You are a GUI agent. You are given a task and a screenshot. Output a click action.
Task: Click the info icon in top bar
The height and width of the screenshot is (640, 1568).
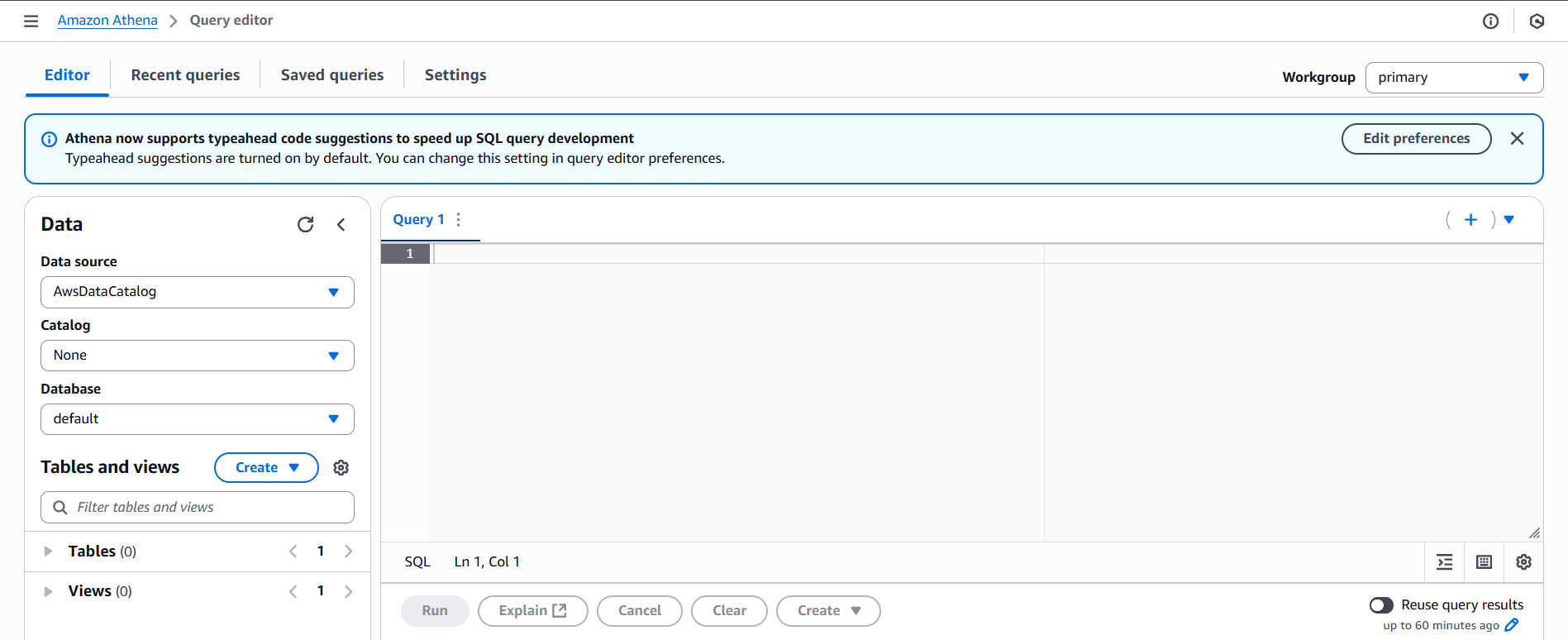click(1490, 21)
